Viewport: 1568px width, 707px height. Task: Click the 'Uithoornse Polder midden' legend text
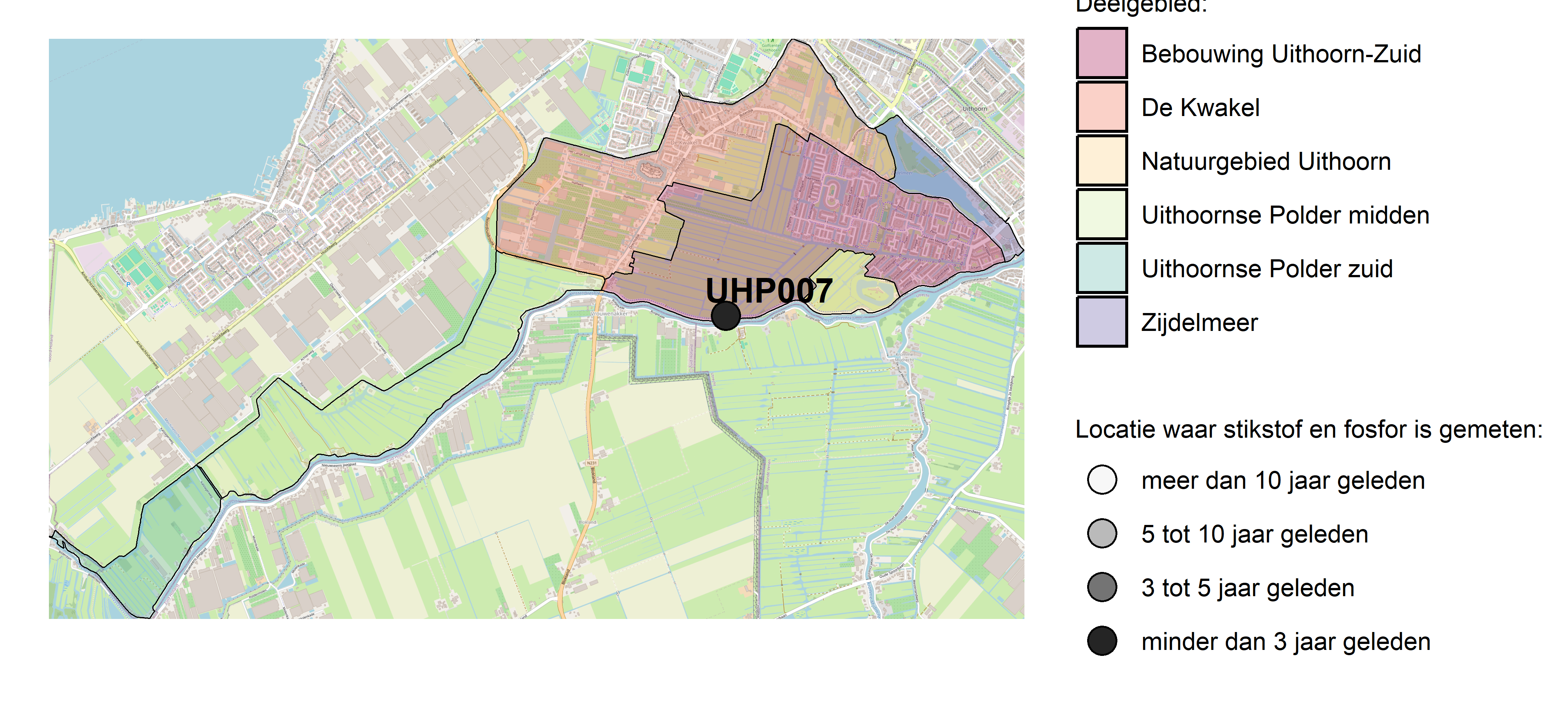[1285, 215]
